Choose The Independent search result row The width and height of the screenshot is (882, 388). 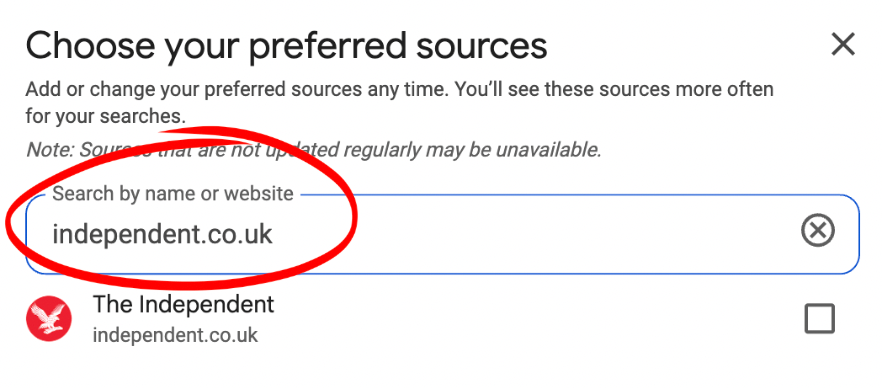(441, 319)
